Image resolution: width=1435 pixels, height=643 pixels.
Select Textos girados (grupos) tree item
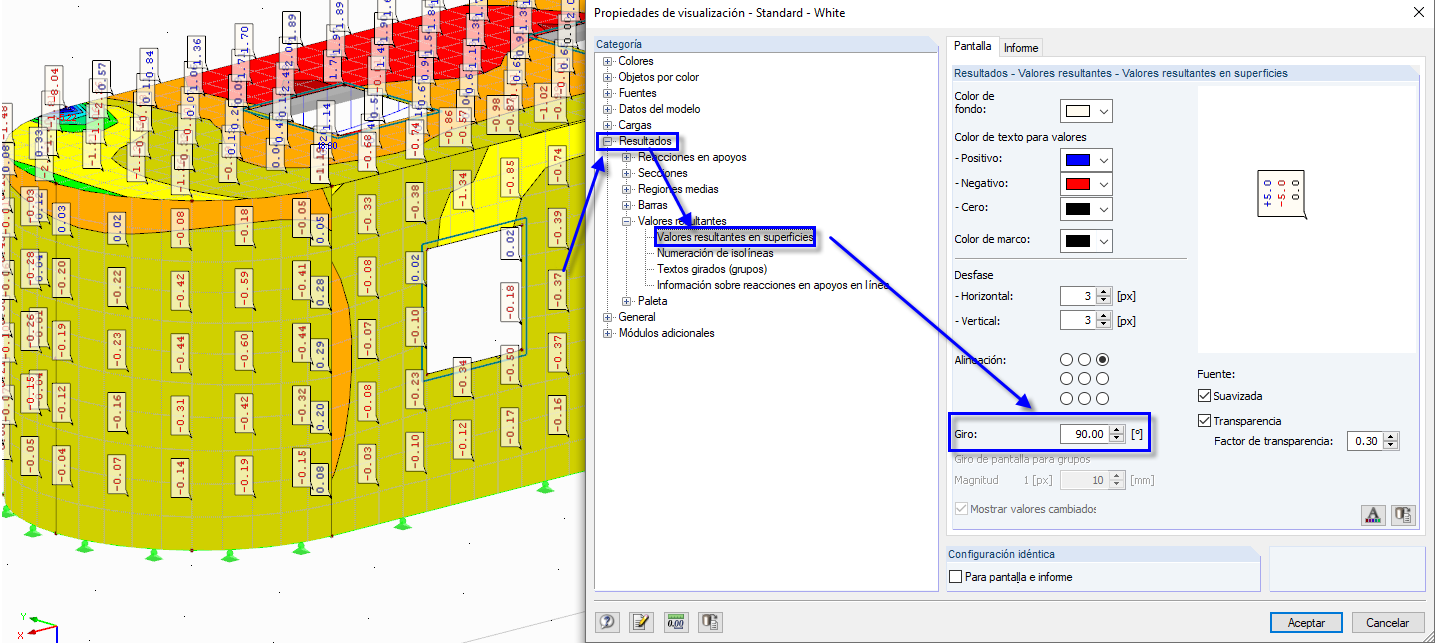712,269
